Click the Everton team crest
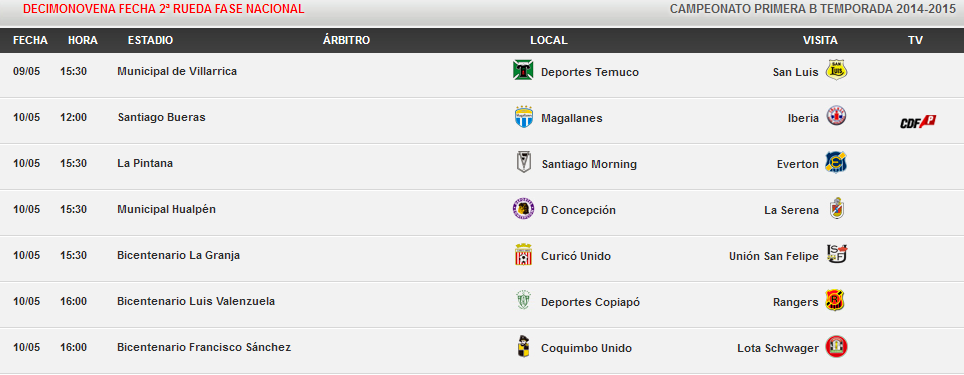This screenshot has width=964, height=375. [836, 162]
